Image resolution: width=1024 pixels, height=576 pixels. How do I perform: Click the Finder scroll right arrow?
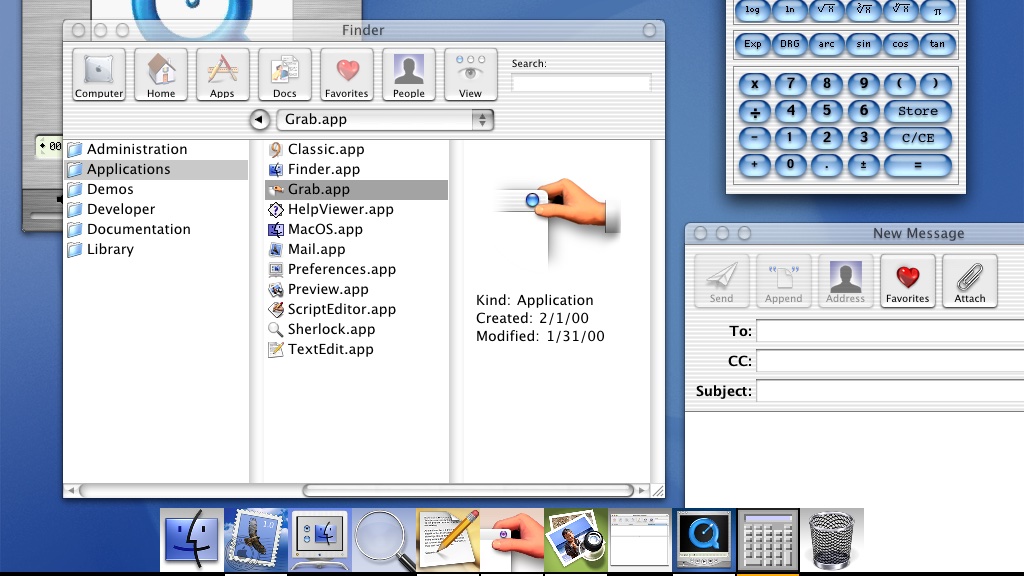pos(643,490)
